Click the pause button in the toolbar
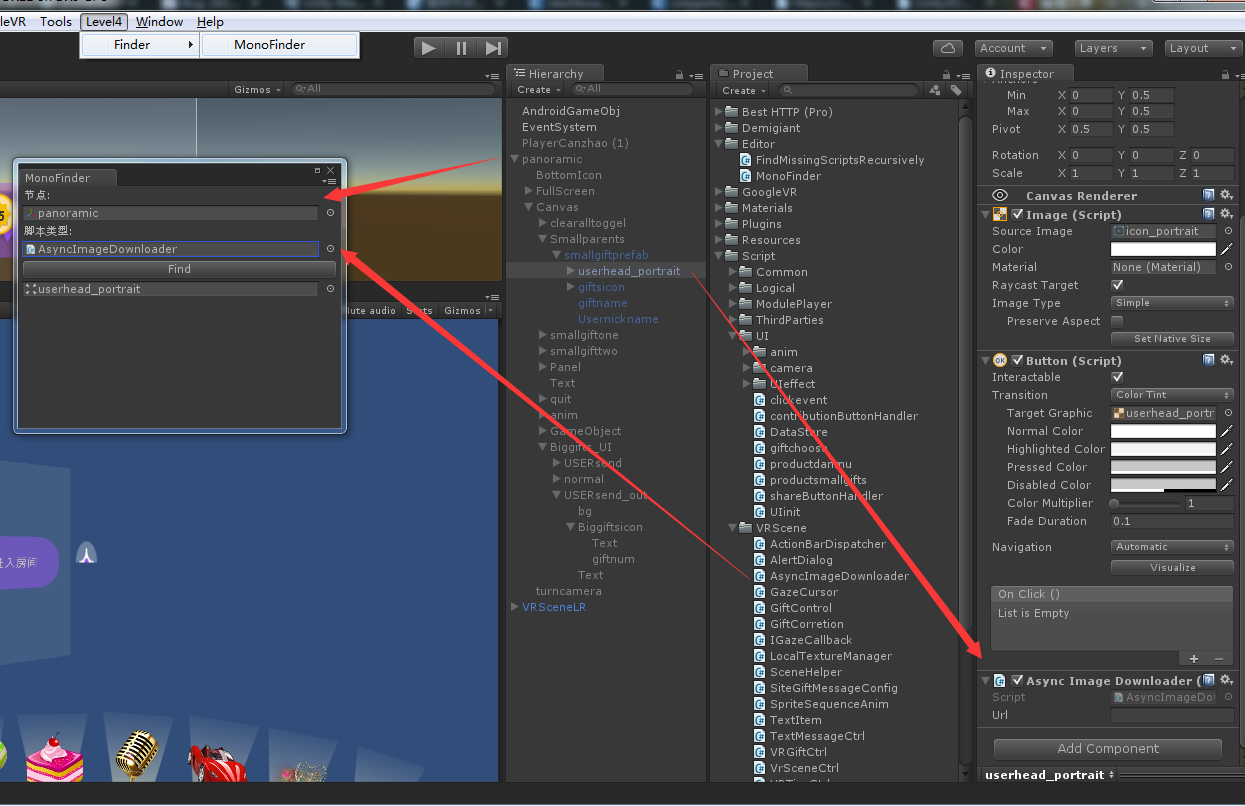Viewport: 1245px width, 806px height. pyautogui.click(x=461, y=48)
